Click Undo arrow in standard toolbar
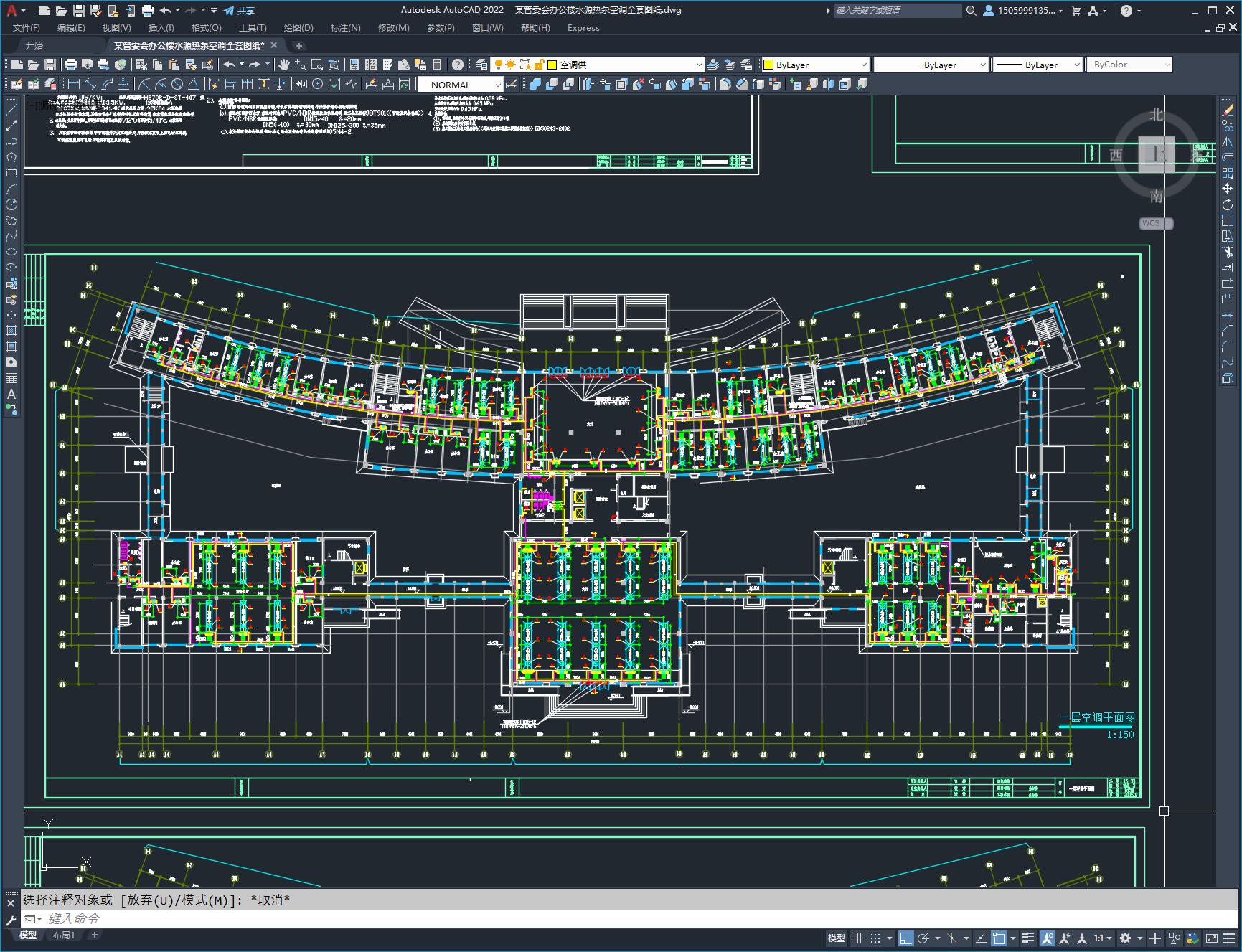Screen dimensions: 1242x952 [229, 65]
